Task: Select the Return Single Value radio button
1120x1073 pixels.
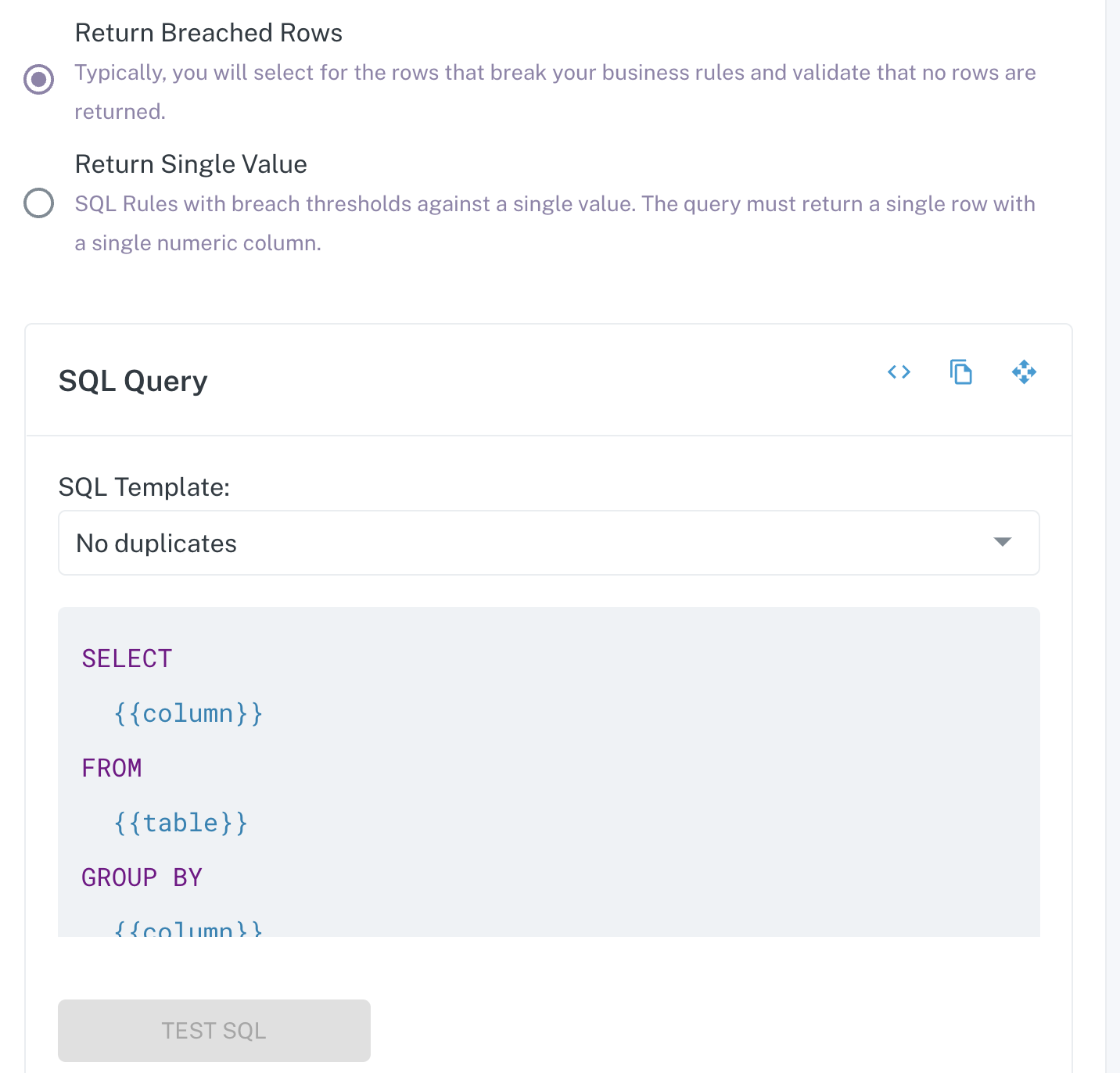Action: coord(38,203)
